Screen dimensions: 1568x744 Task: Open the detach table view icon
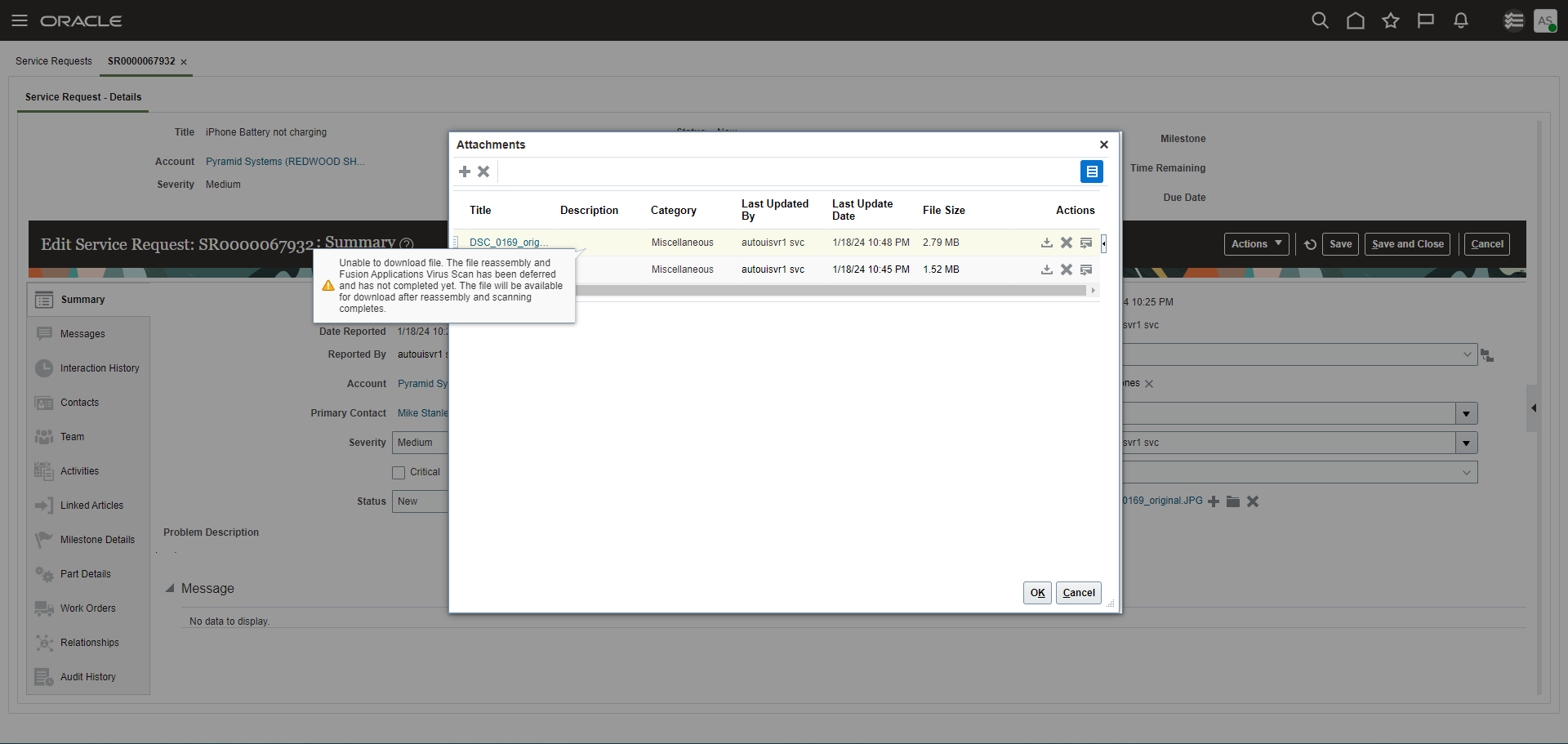(x=1092, y=172)
